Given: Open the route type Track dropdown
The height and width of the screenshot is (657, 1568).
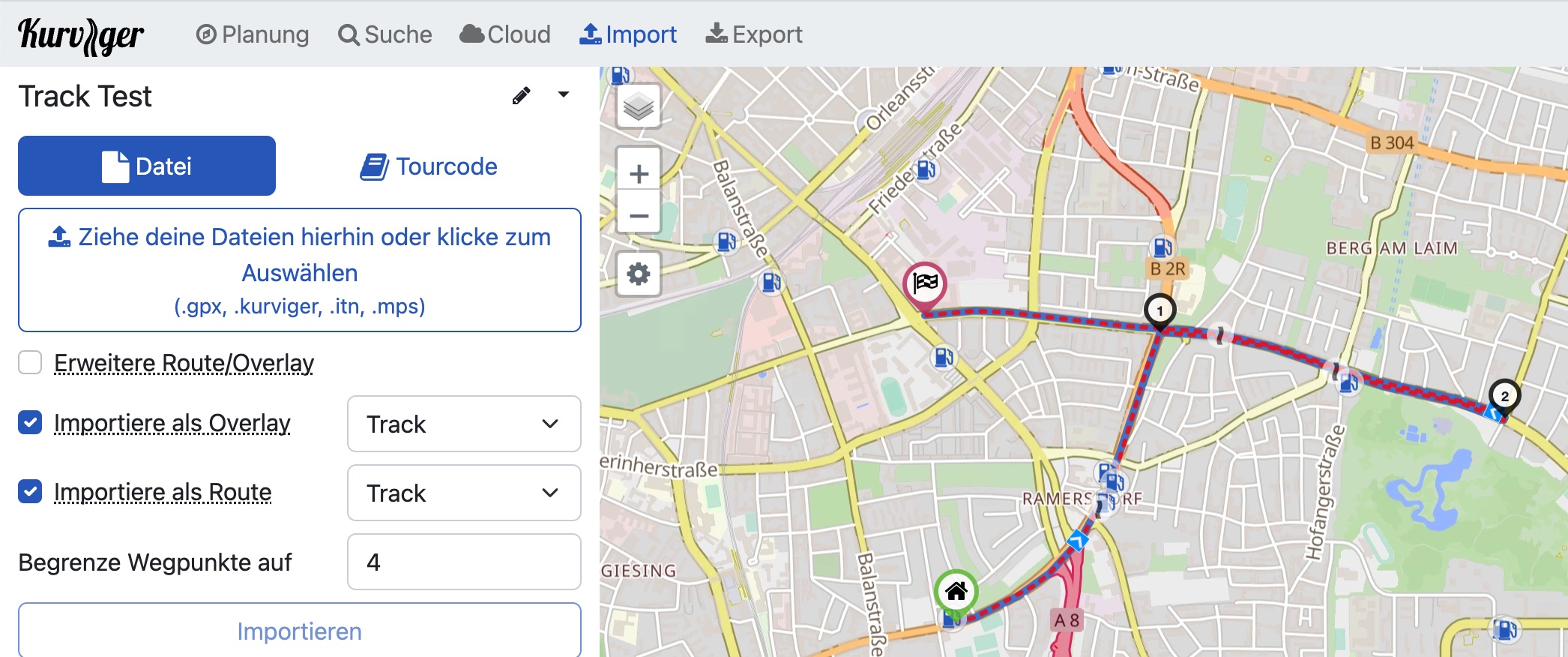Looking at the screenshot, I should tap(464, 493).
